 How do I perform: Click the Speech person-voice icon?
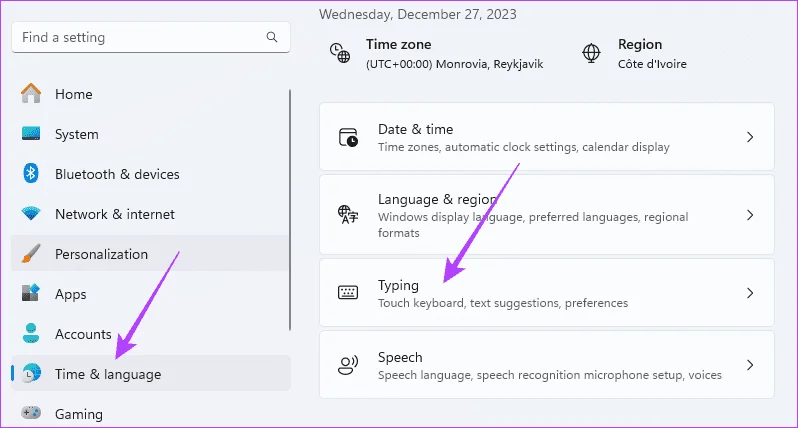pos(348,365)
